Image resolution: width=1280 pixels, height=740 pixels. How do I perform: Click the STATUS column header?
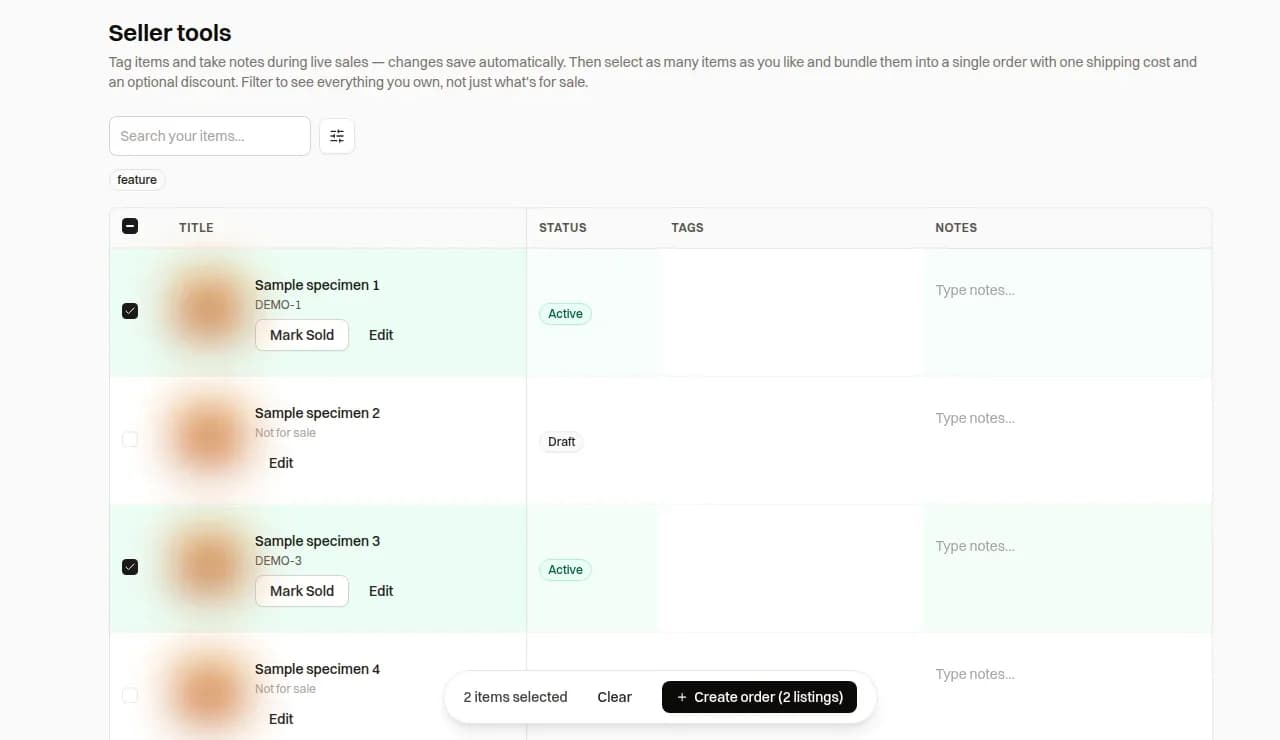point(563,228)
